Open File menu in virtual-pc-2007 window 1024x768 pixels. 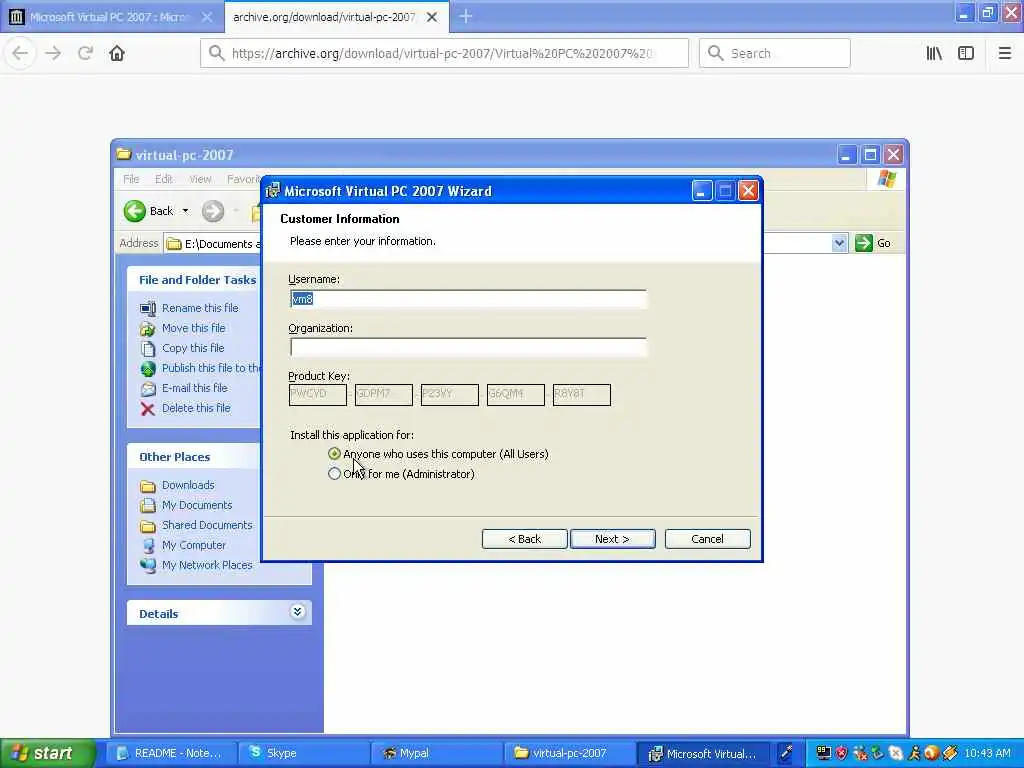[131, 179]
